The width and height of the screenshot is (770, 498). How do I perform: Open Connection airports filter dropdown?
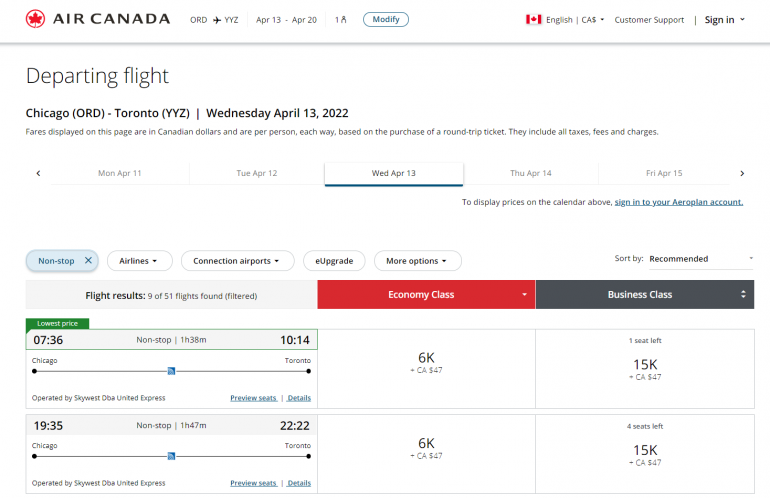coord(237,261)
